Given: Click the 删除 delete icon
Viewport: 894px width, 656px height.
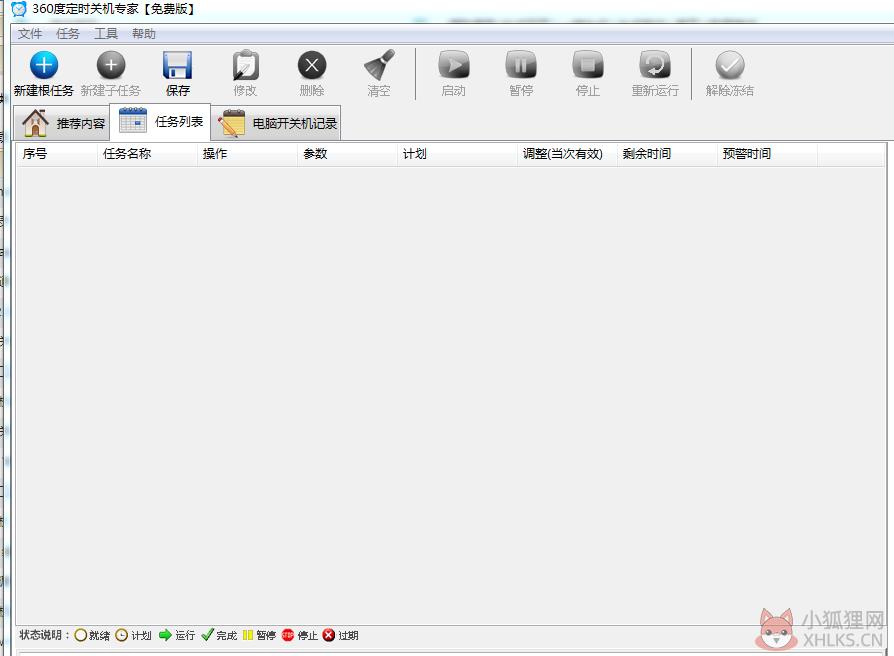Looking at the screenshot, I should pos(312,65).
